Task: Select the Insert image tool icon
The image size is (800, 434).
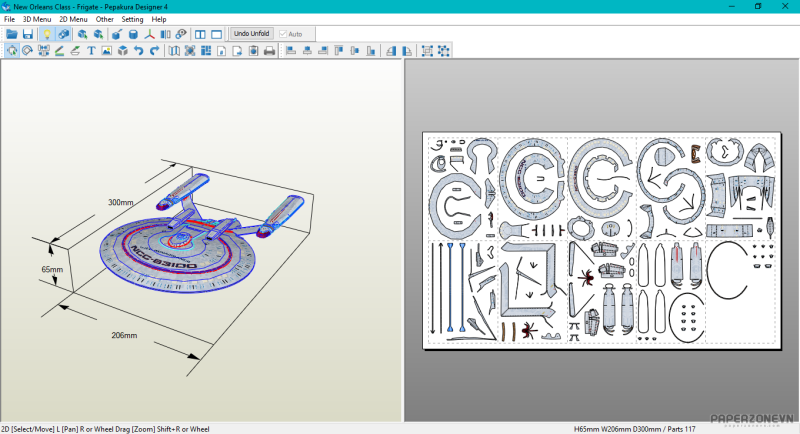Action: pyautogui.click(x=107, y=50)
